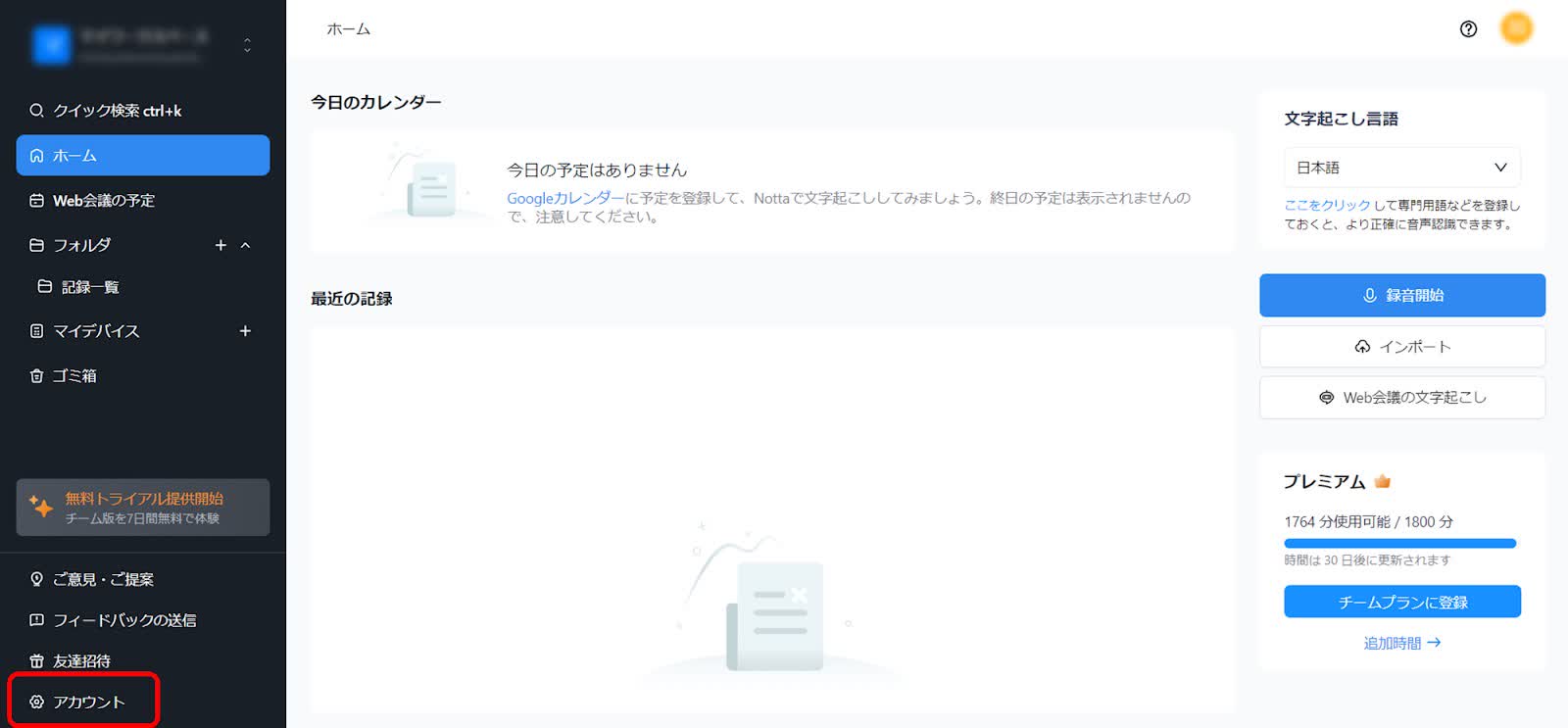Image resolution: width=1568 pixels, height=728 pixels.
Task: Click the lightbulb icon beside ご意見・ご提案
Action: coord(36,579)
